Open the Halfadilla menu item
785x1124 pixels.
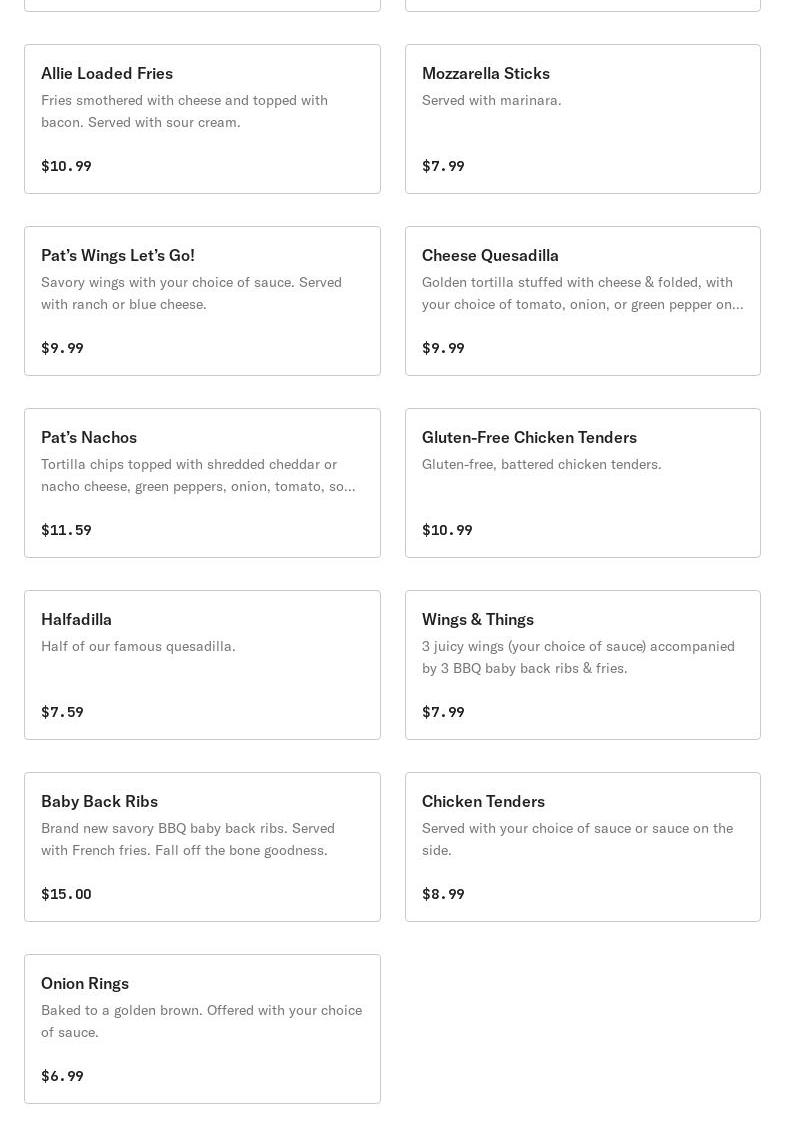[202, 665]
